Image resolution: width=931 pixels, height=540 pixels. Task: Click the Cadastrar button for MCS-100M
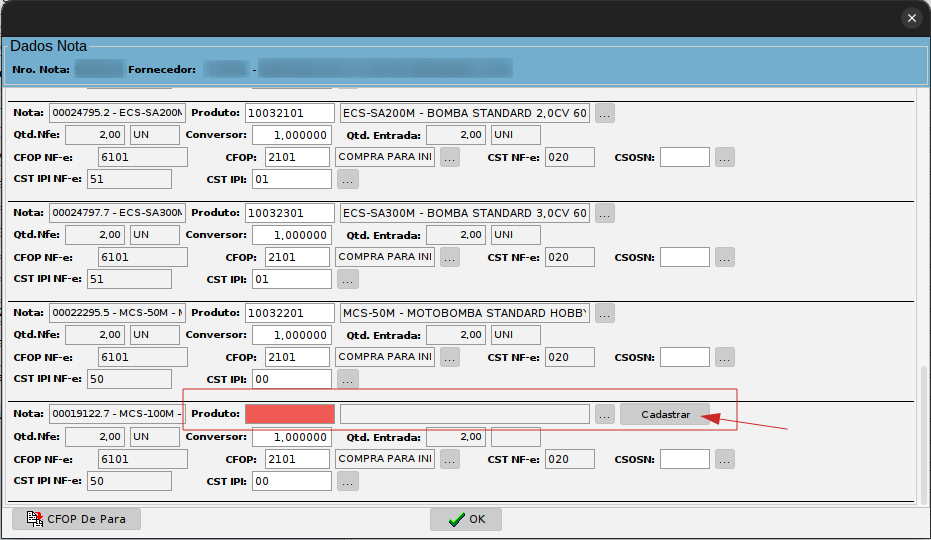[665, 414]
